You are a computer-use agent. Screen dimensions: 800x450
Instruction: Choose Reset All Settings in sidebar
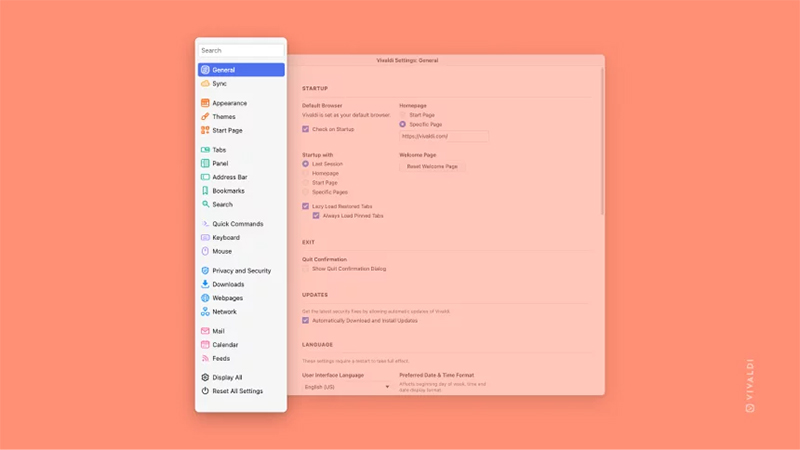[x=241, y=391]
